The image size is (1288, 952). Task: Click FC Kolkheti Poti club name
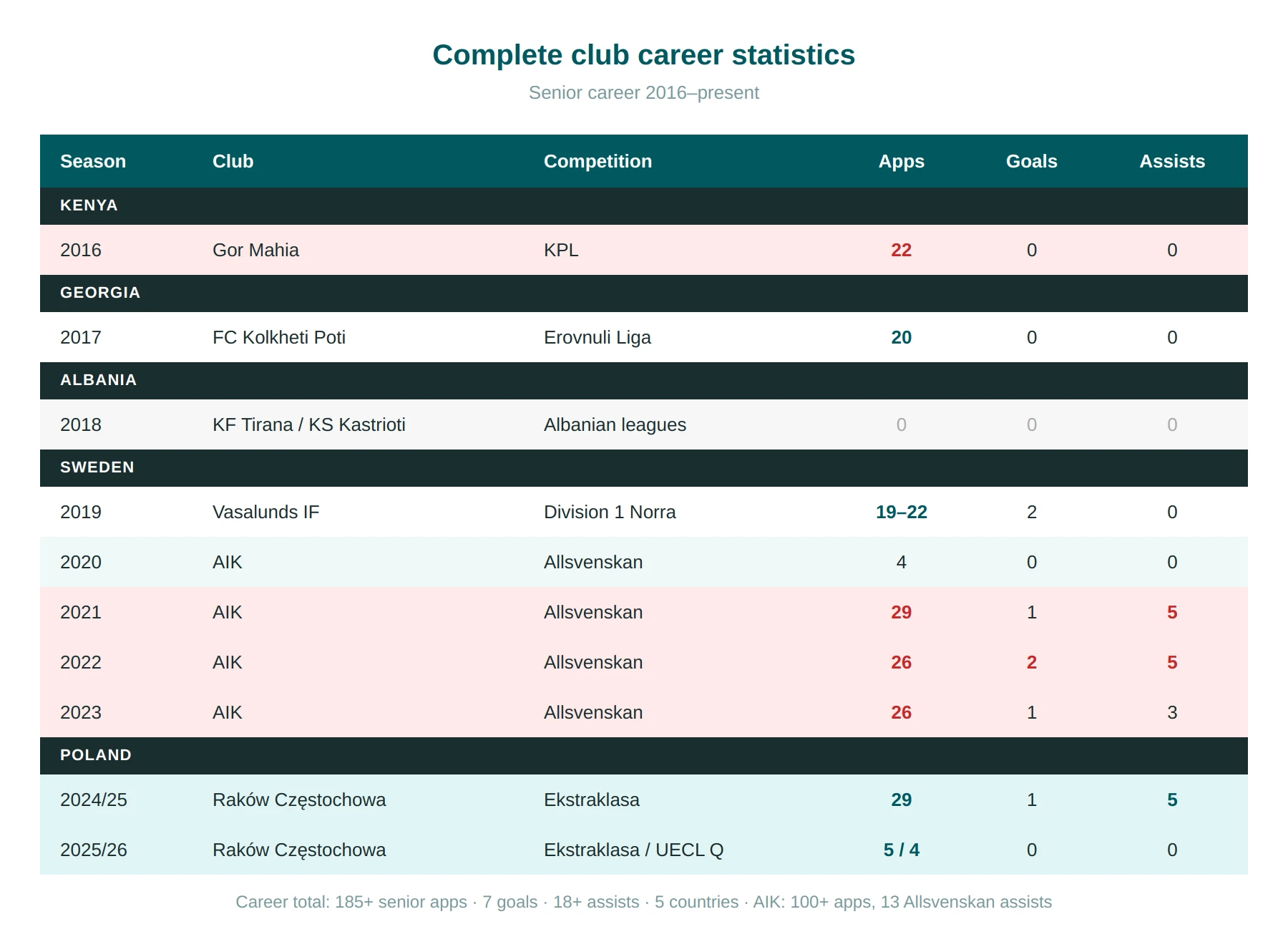(x=279, y=338)
